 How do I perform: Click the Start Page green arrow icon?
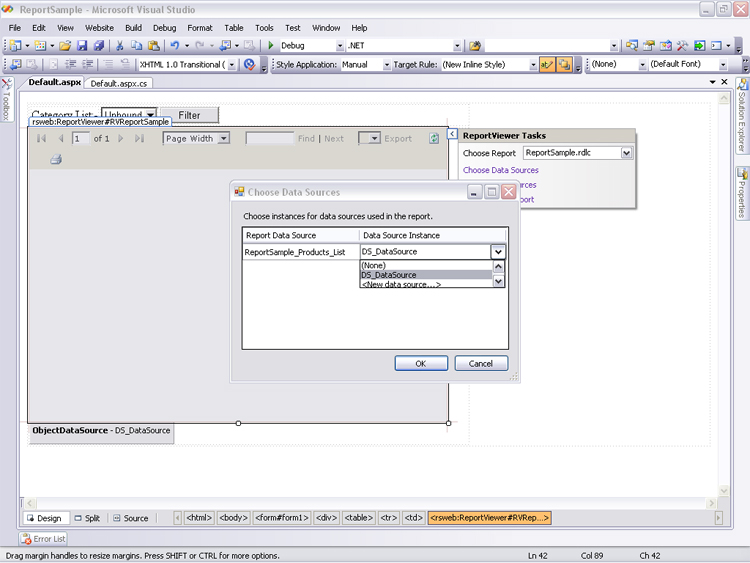click(699, 45)
